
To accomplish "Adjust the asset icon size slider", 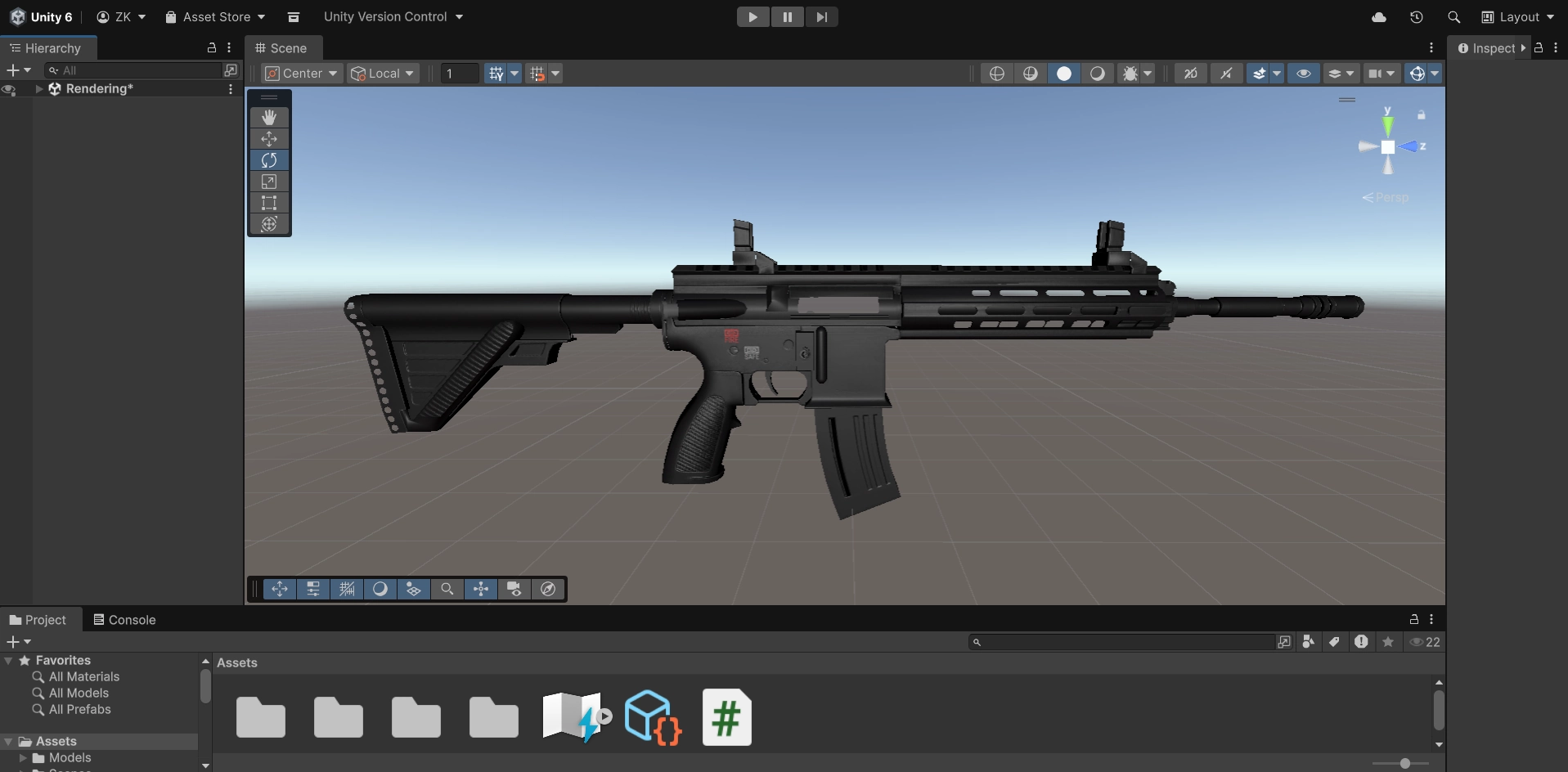I will (x=1404, y=763).
